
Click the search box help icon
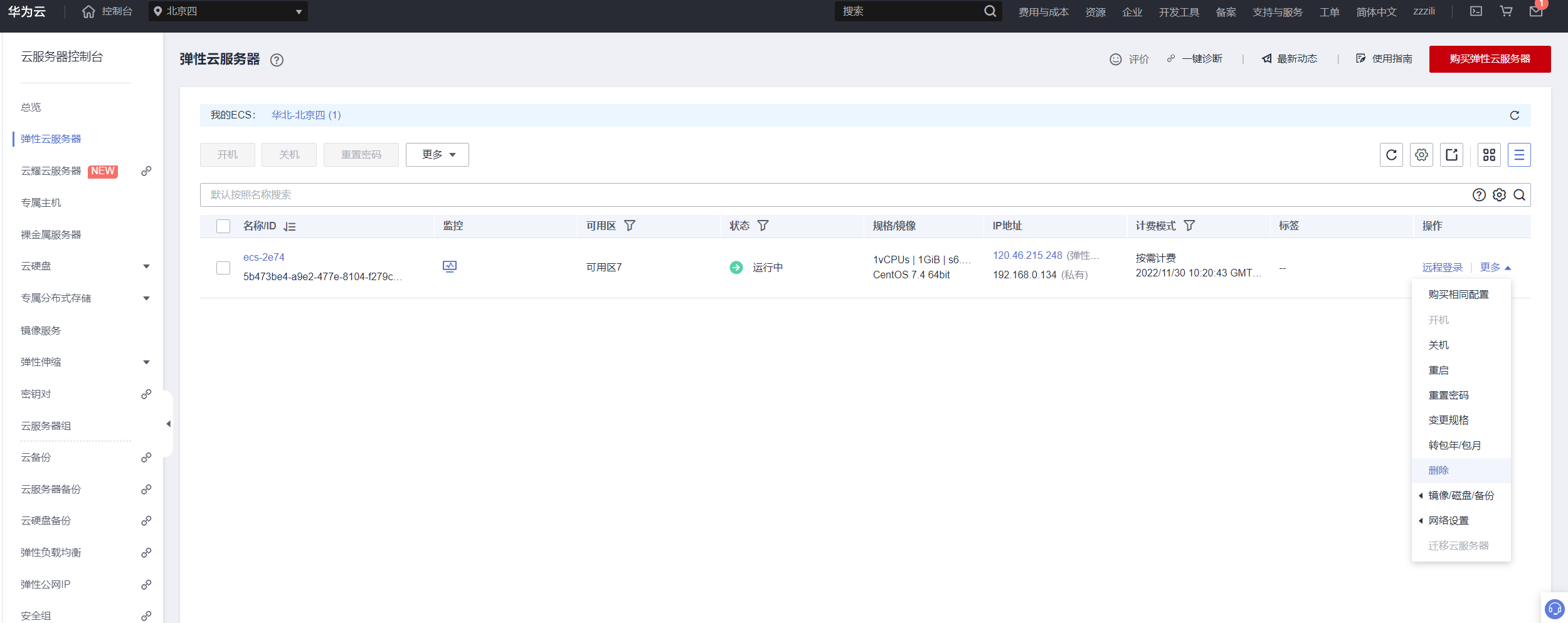[1479, 195]
